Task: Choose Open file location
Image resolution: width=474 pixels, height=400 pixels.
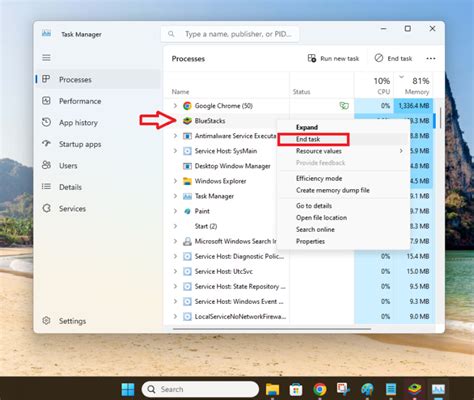Action: pos(343,218)
